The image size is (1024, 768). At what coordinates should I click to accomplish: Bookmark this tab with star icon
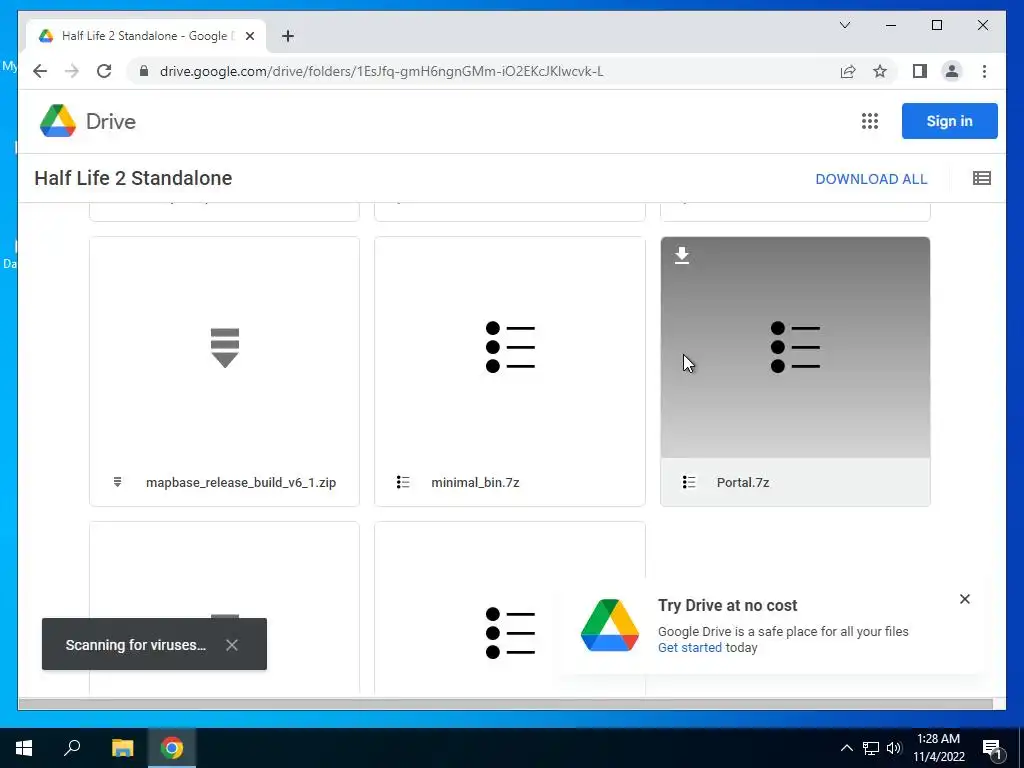click(880, 71)
